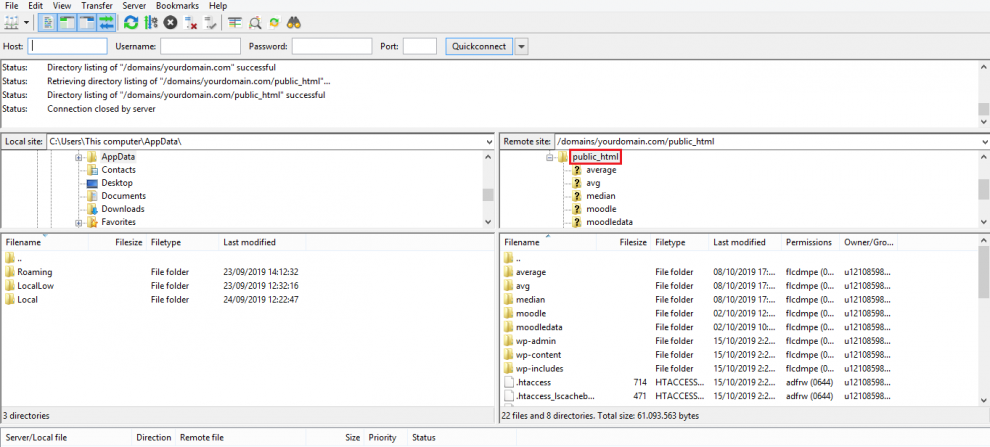Sort remote list by Filetype column
Screen dimensions: 990x447
679,242
